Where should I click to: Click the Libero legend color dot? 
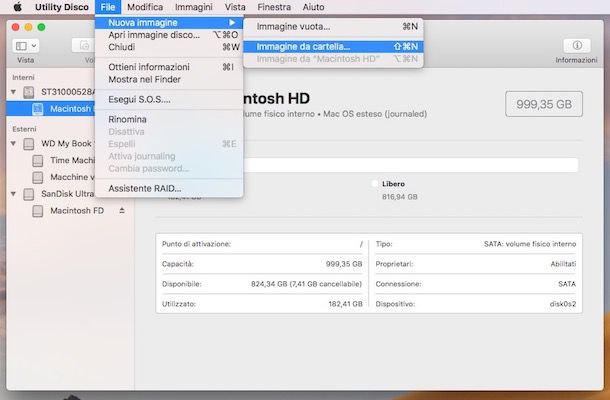click(375, 184)
